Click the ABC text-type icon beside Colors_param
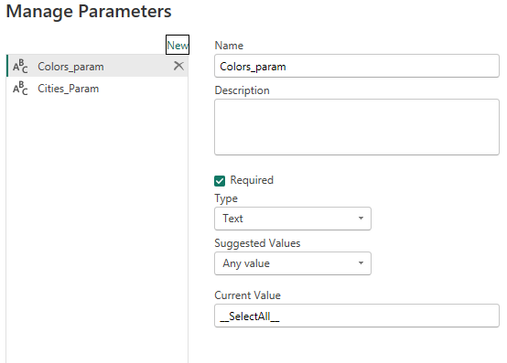Screen dimensions: 507x363 (20, 66)
